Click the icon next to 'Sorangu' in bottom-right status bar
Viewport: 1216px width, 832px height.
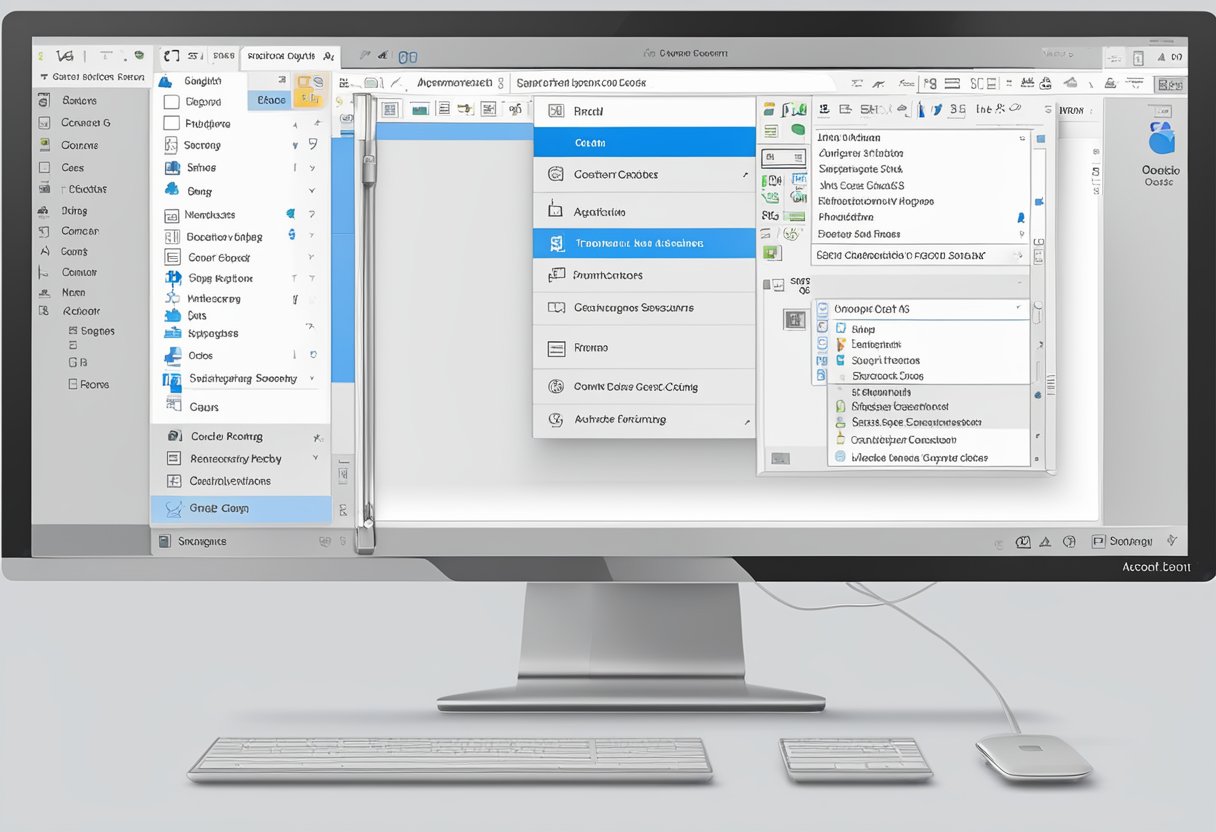(1099, 541)
